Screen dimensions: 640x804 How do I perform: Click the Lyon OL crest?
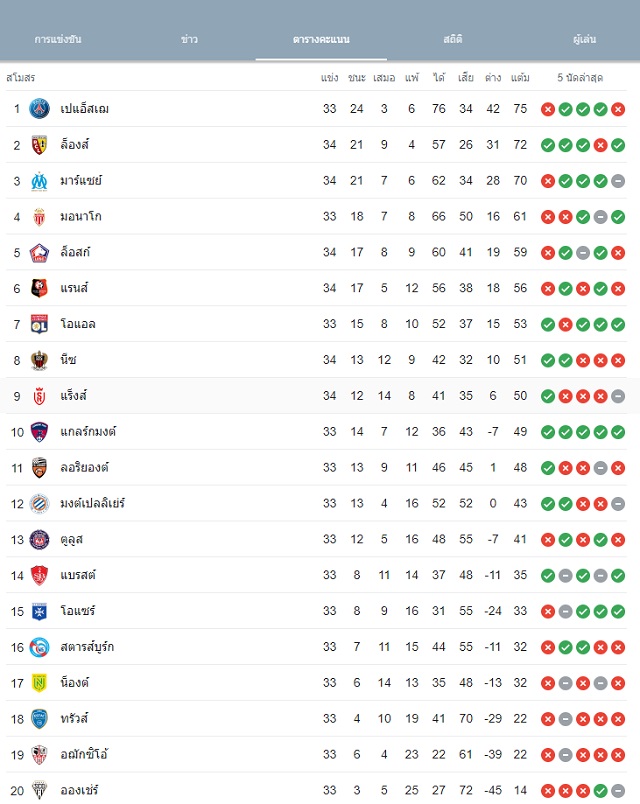click(x=39, y=324)
